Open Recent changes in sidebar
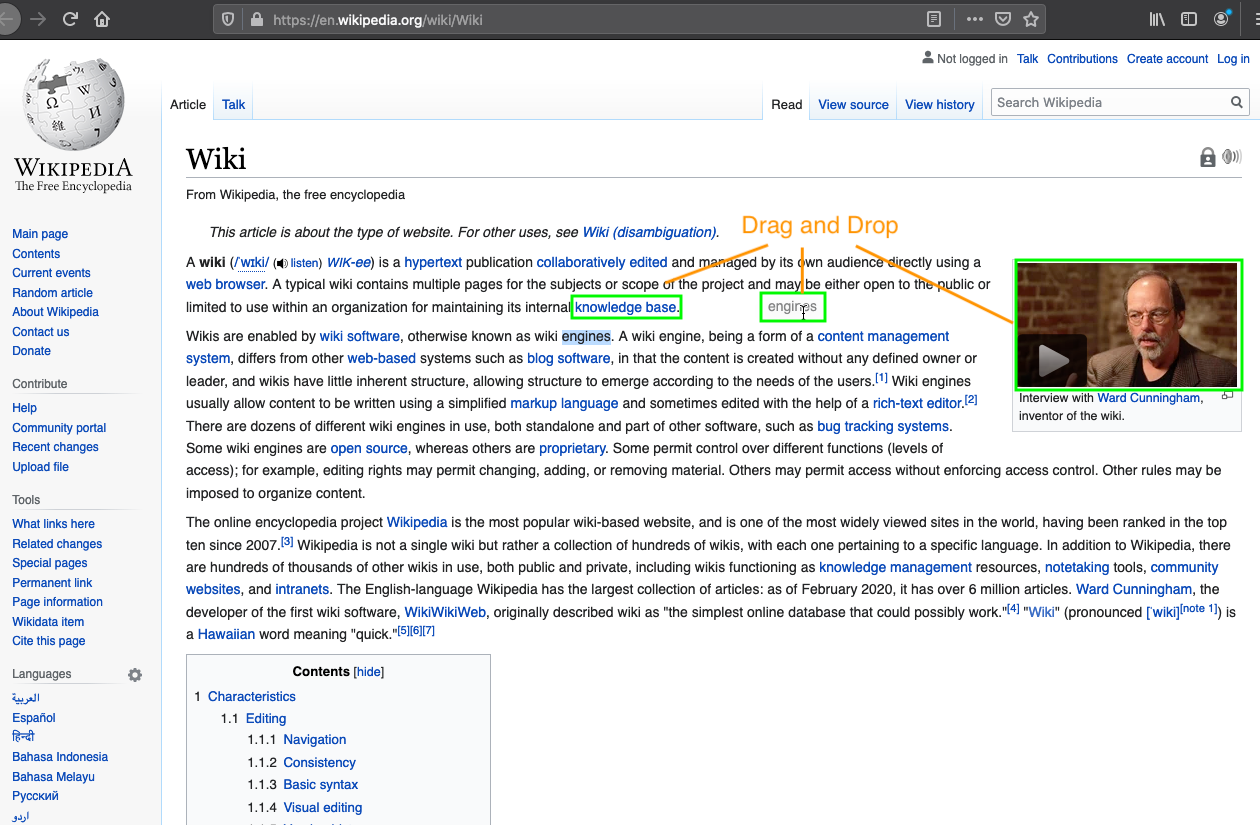The width and height of the screenshot is (1260, 825). 55,447
